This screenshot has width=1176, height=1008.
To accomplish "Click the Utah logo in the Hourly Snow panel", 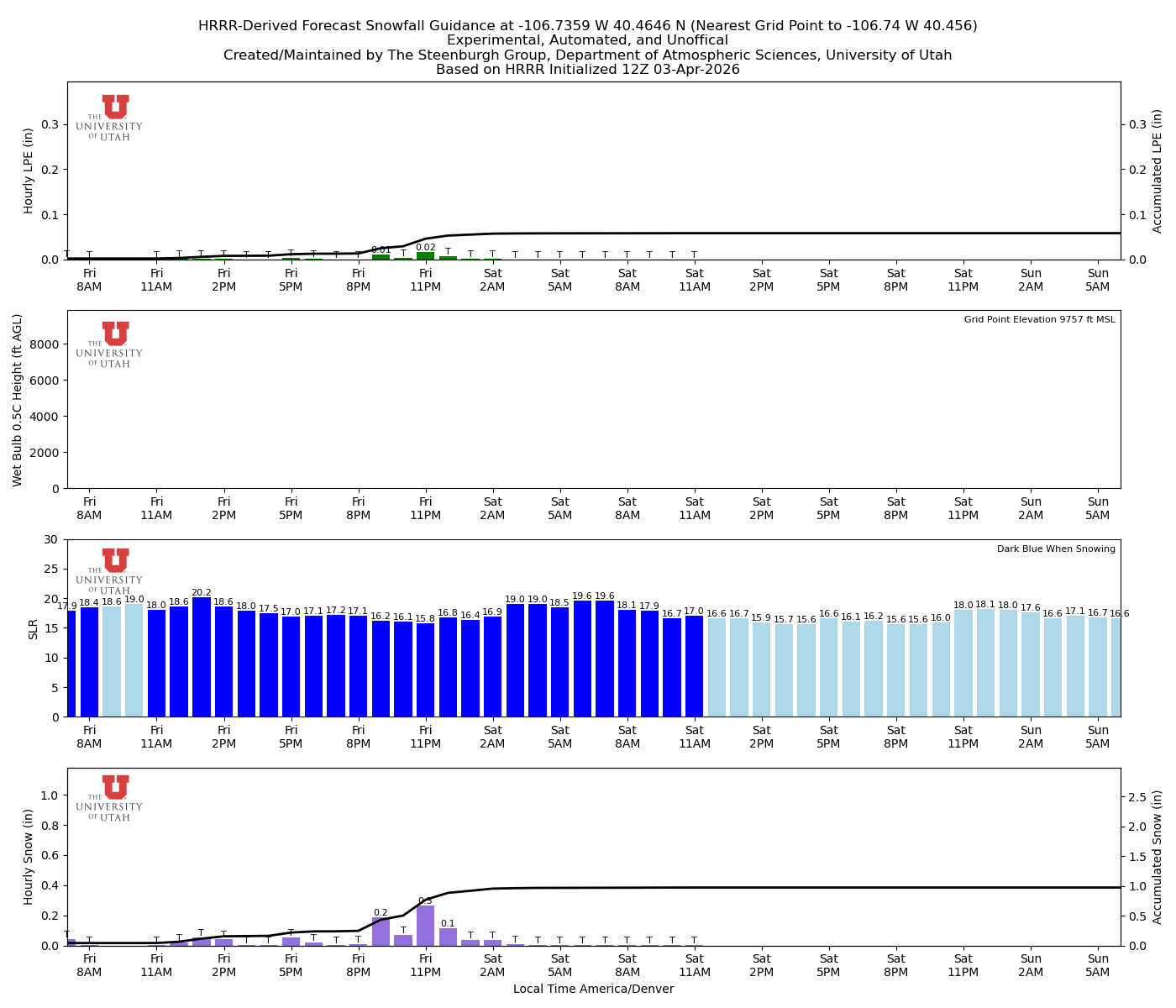I will tap(112, 798).
